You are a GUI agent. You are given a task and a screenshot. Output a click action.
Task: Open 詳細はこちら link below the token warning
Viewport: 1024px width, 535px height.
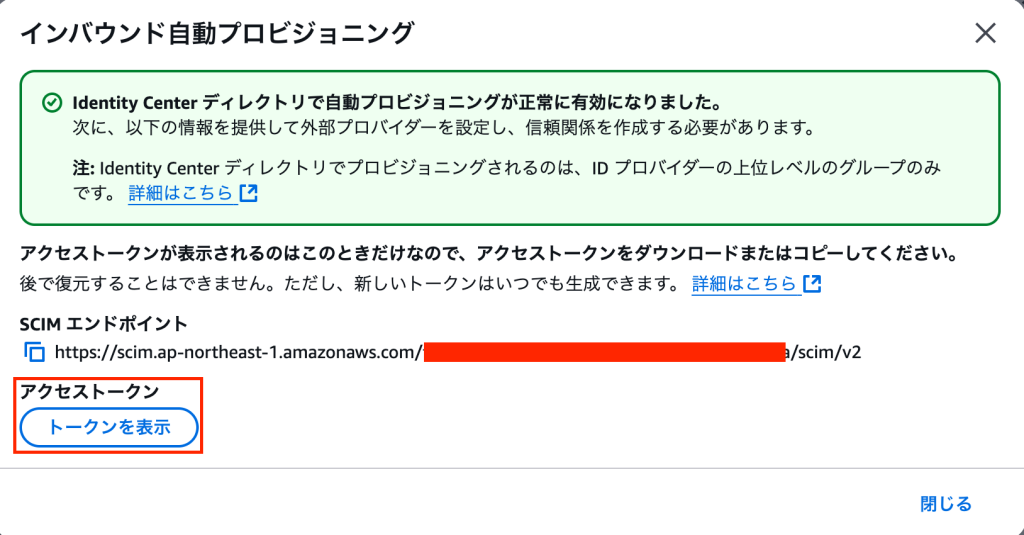click(x=745, y=284)
